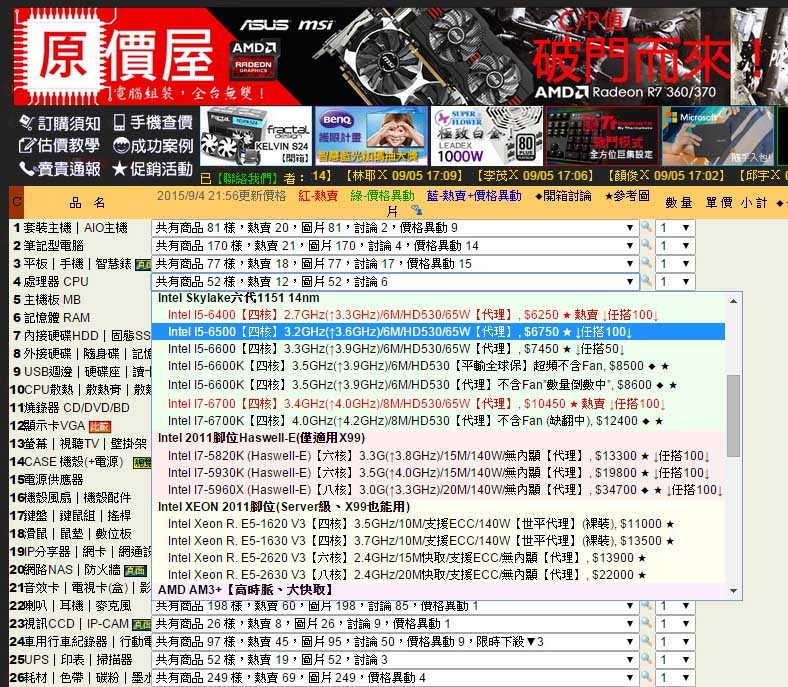Open 平板 product dropdown with 77 items
Screen dimensions: 788x687
tap(395, 264)
